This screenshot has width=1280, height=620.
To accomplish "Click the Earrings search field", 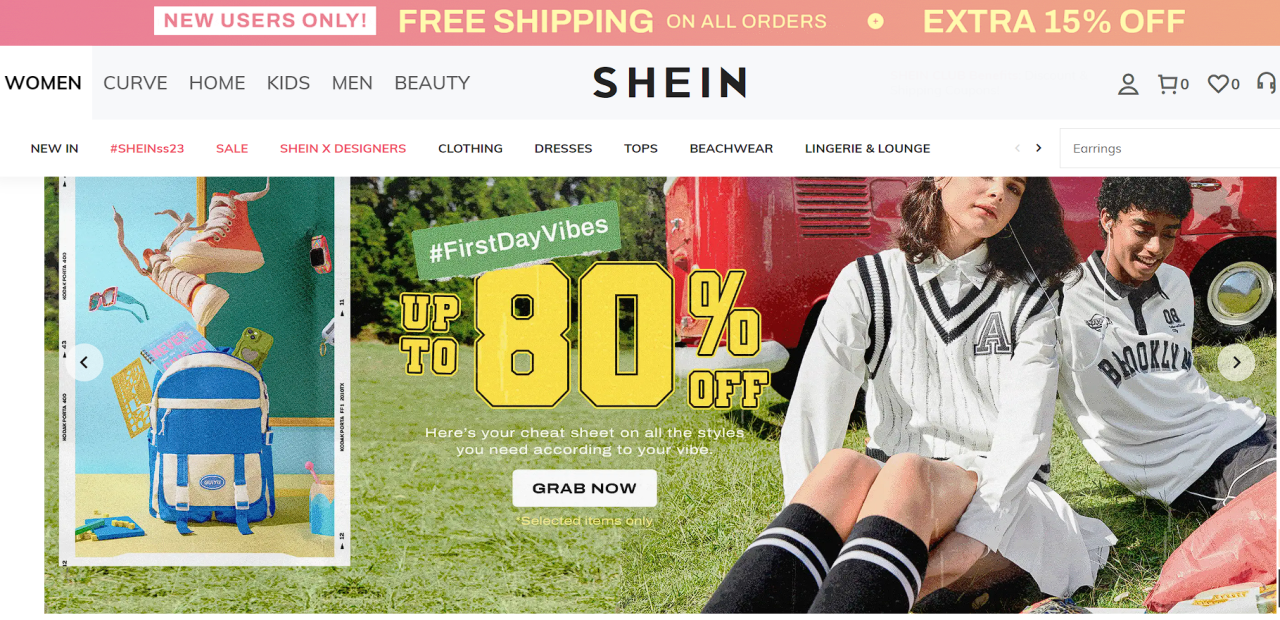I will point(1169,148).
